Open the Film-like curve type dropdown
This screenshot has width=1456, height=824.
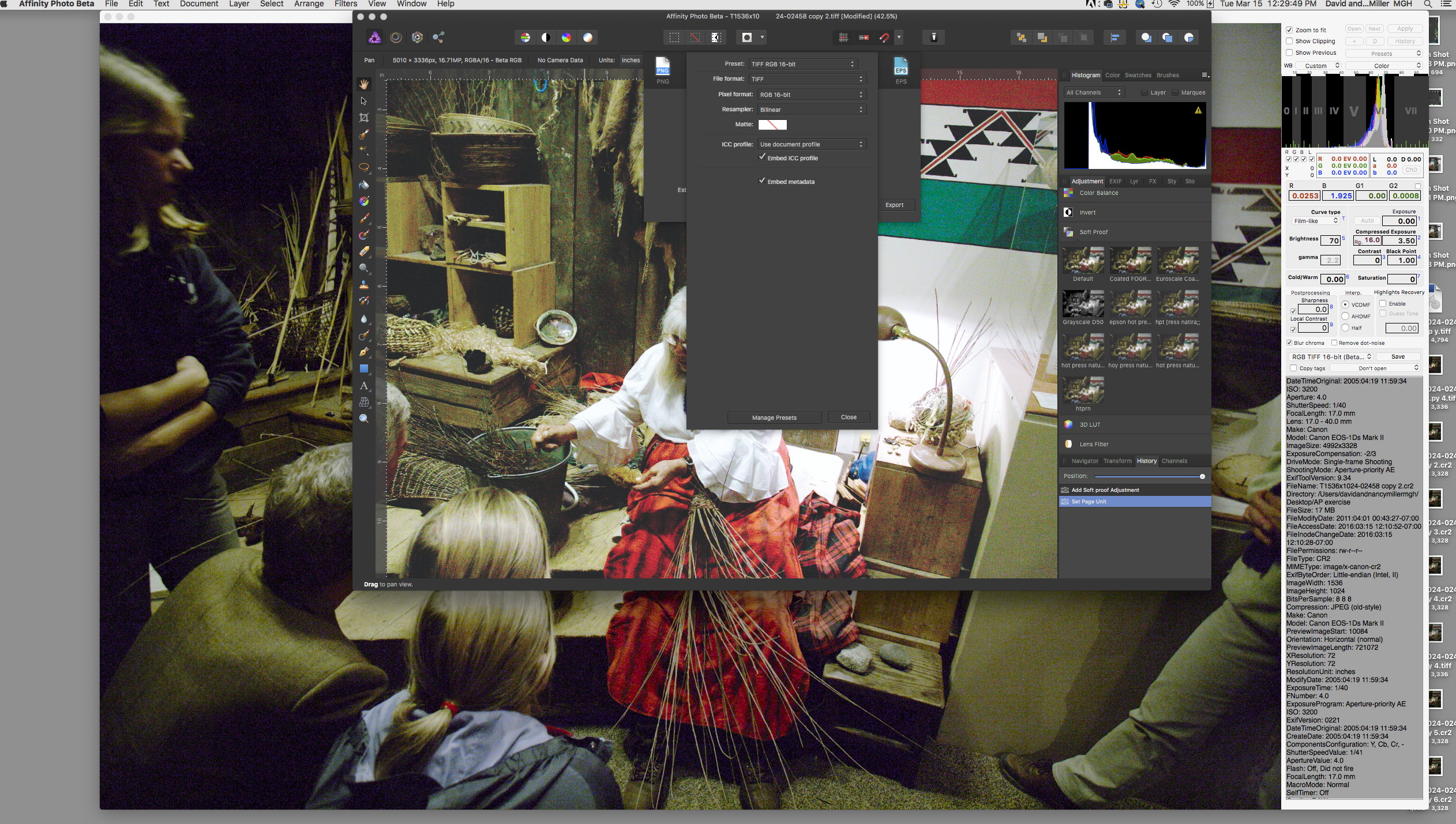pos(1315,221)
